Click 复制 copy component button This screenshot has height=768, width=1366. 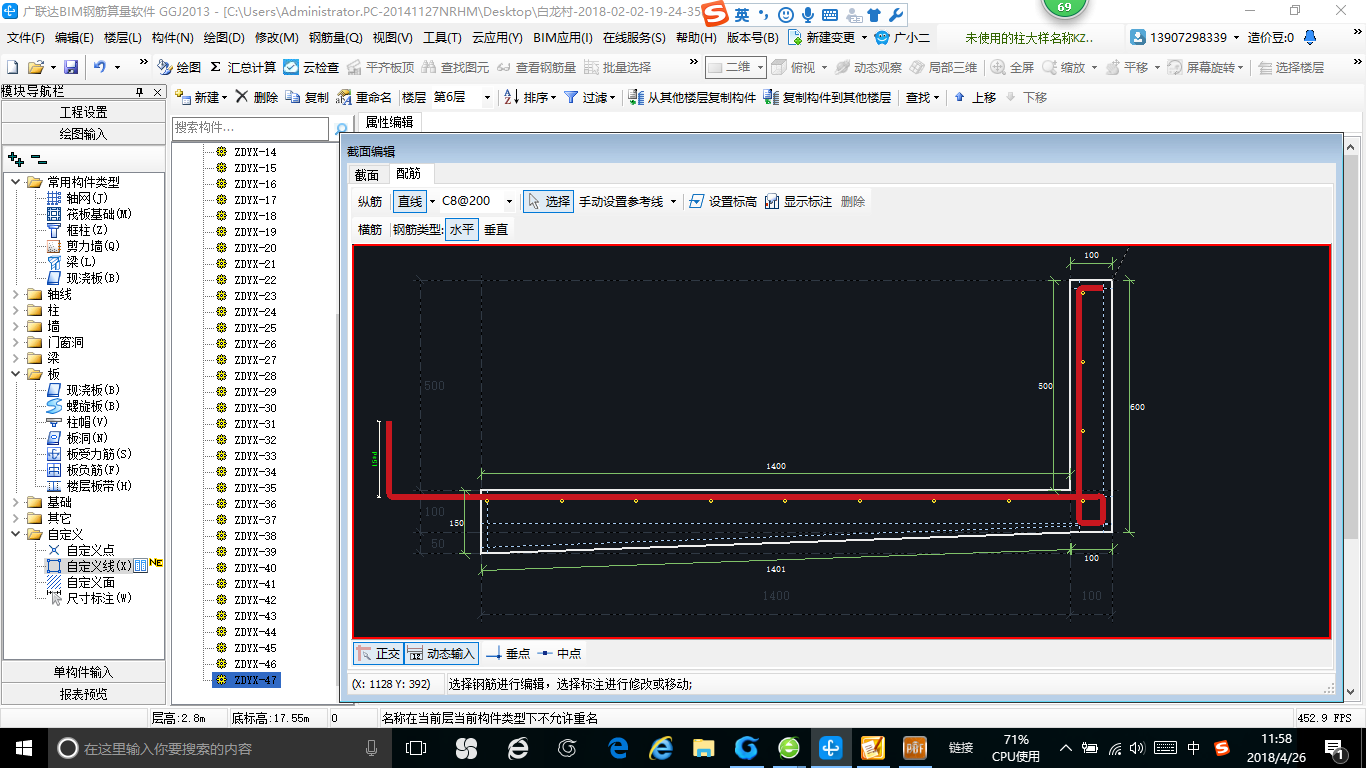[307, 97]
